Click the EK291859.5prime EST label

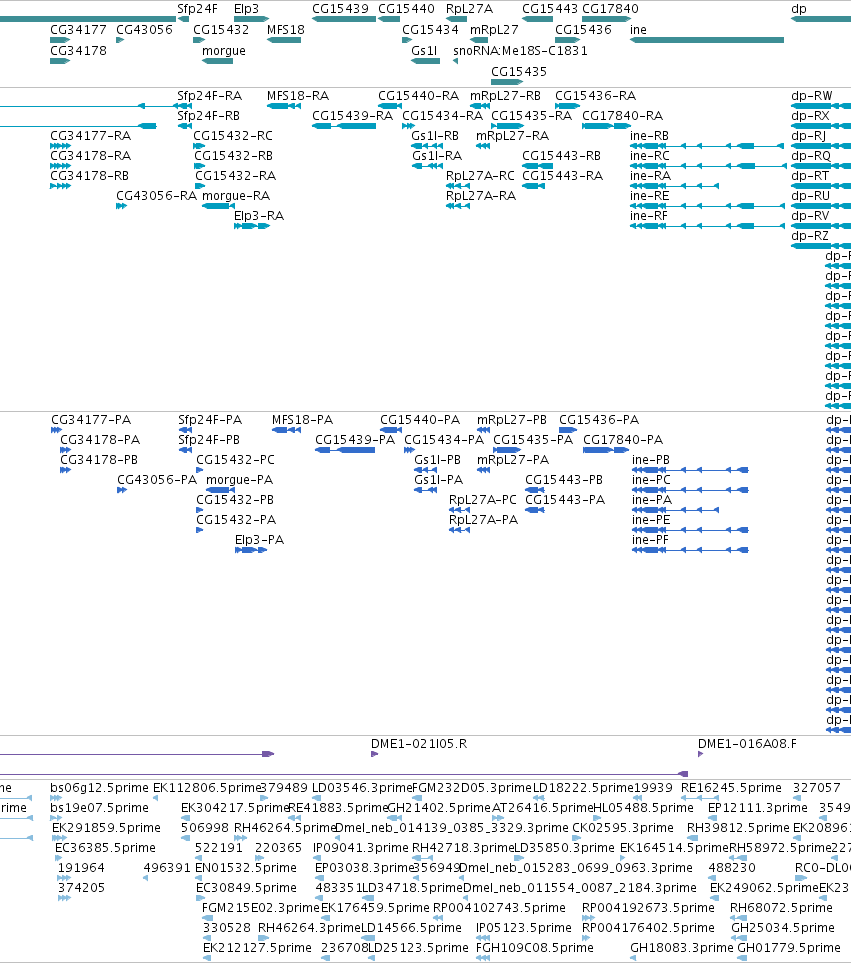point(106,827)
